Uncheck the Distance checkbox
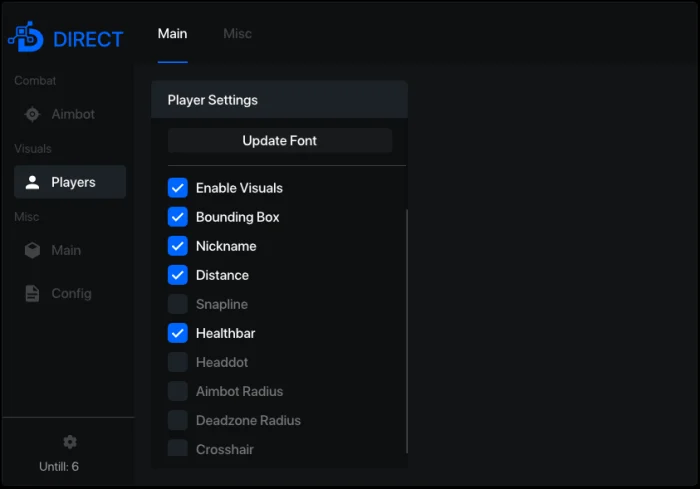This screenshot has height=489, width=700. pyautogui.click(x=178, y=275)
